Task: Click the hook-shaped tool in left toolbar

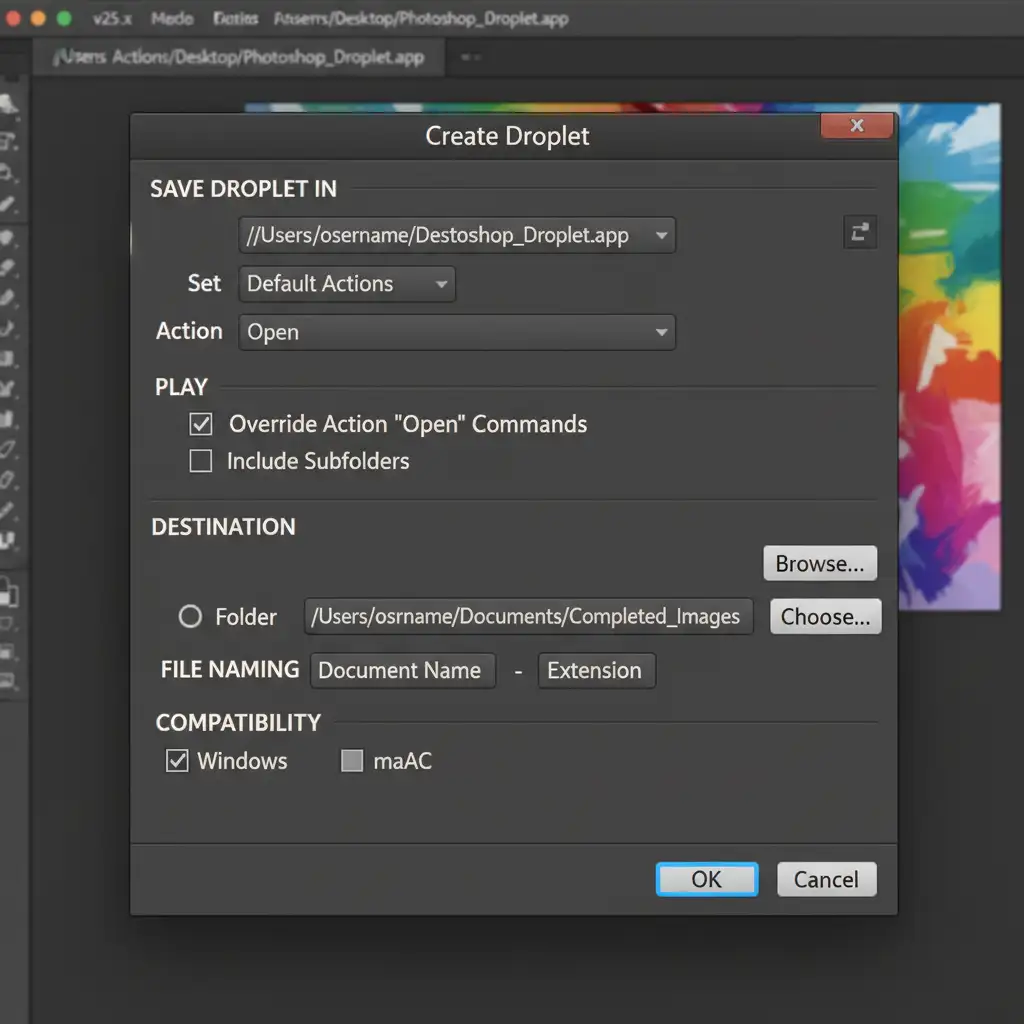Action: (8, 326)
